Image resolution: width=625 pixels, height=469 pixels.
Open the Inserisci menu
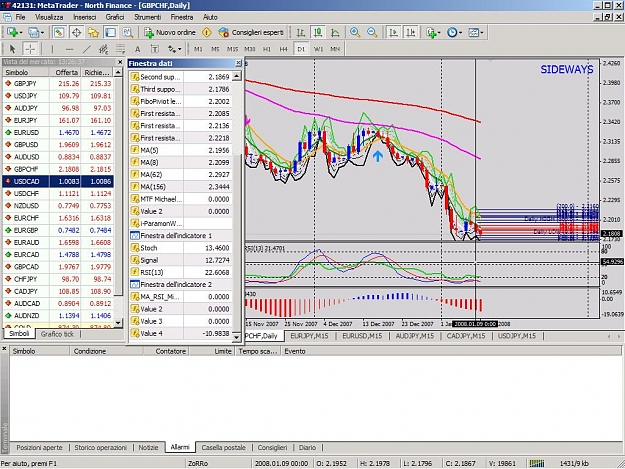tap(85, 17)
